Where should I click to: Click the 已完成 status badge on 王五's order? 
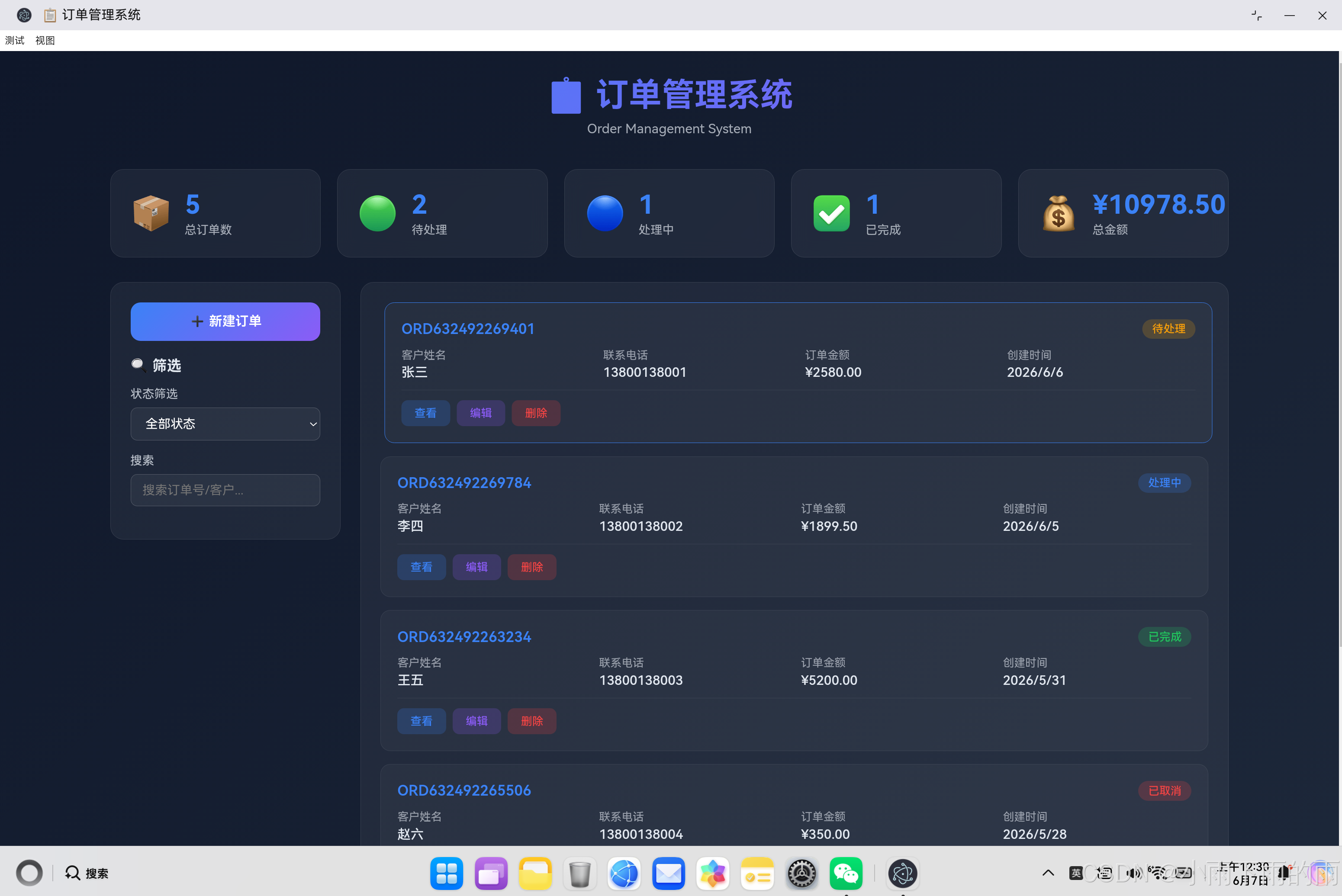(1165, 637)
